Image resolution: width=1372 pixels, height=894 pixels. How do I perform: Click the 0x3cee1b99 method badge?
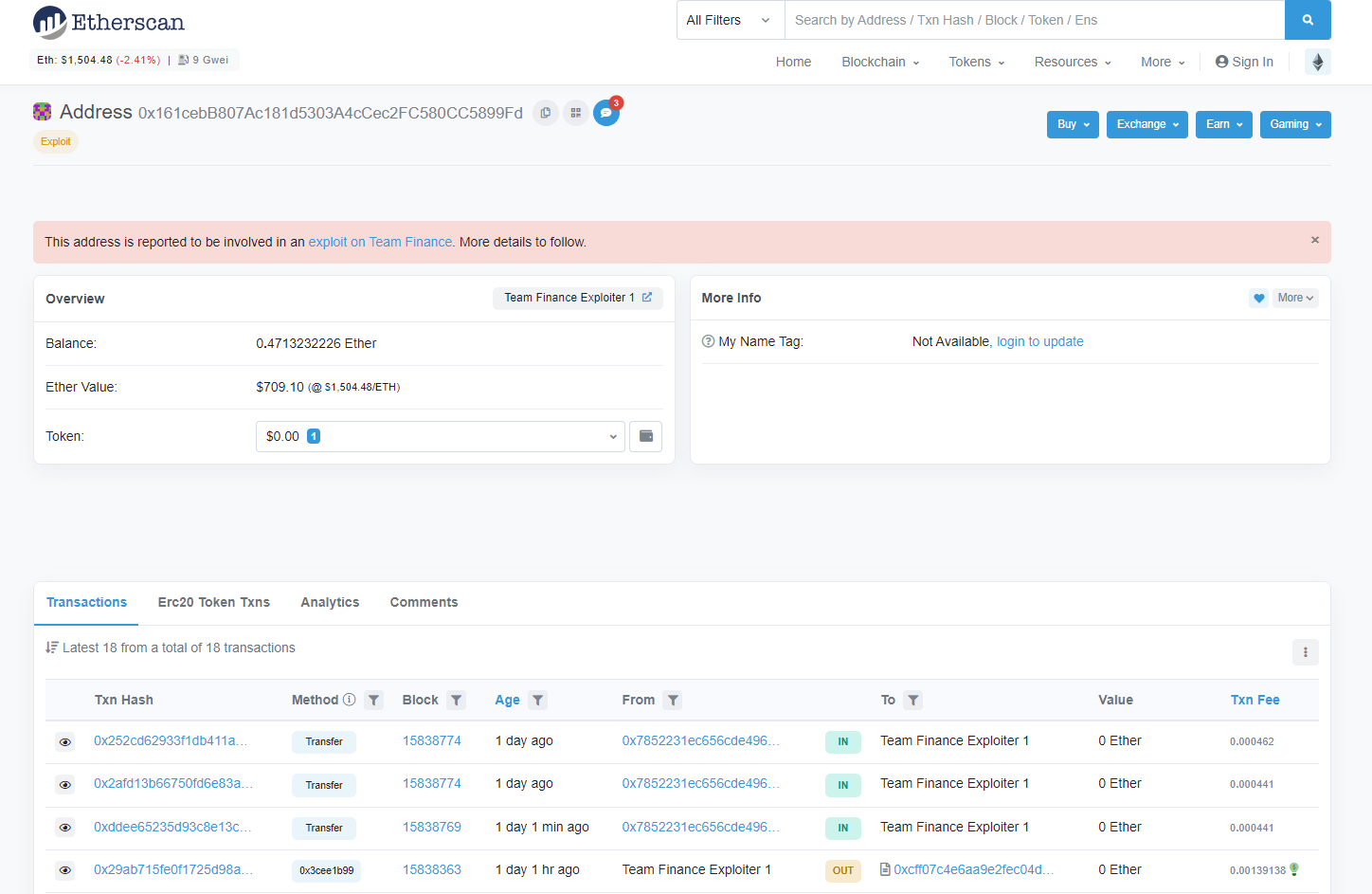click(326, 870)
